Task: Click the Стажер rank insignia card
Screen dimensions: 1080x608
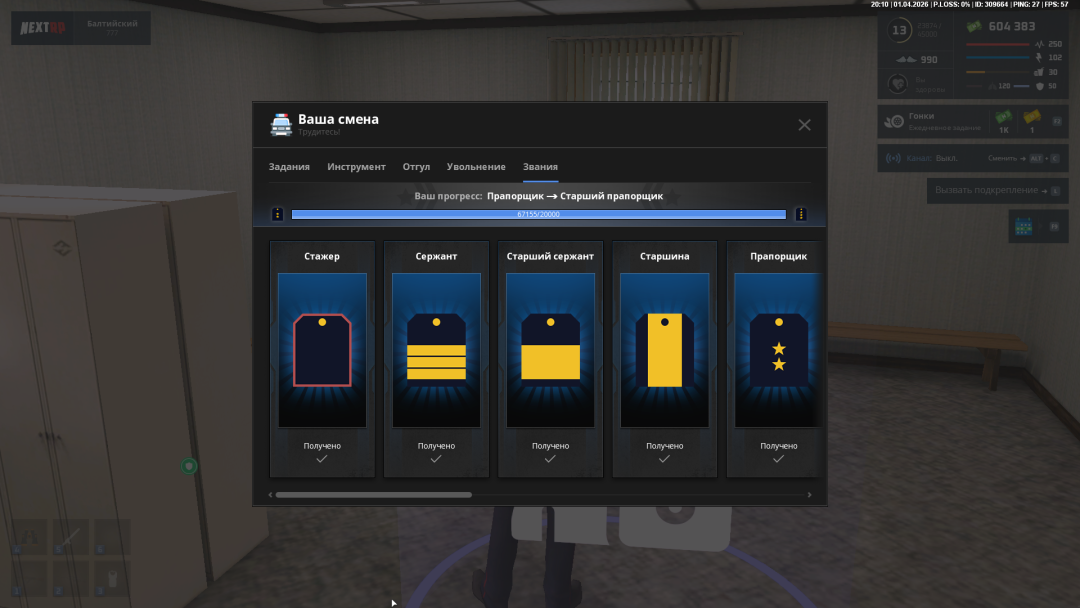Action: pyautogui.click(x=322, y=350)
